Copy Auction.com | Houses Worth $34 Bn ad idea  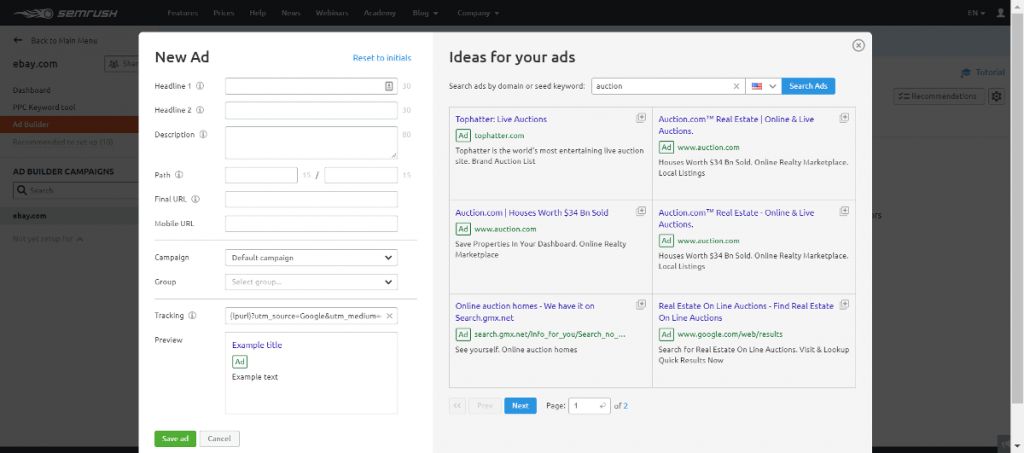[x=641, y=211]
